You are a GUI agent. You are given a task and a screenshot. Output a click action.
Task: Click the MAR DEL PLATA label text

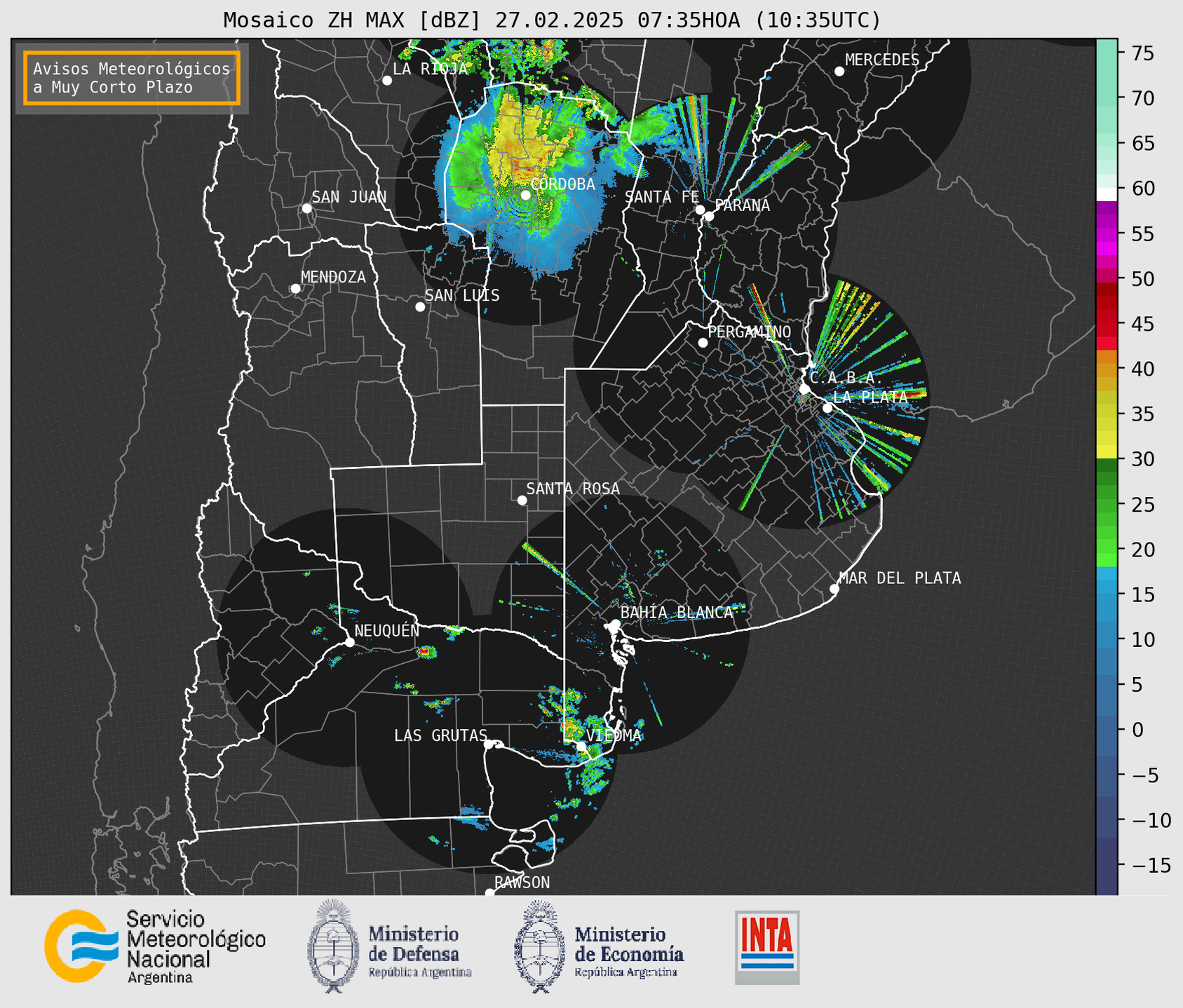tap(900, 578)
